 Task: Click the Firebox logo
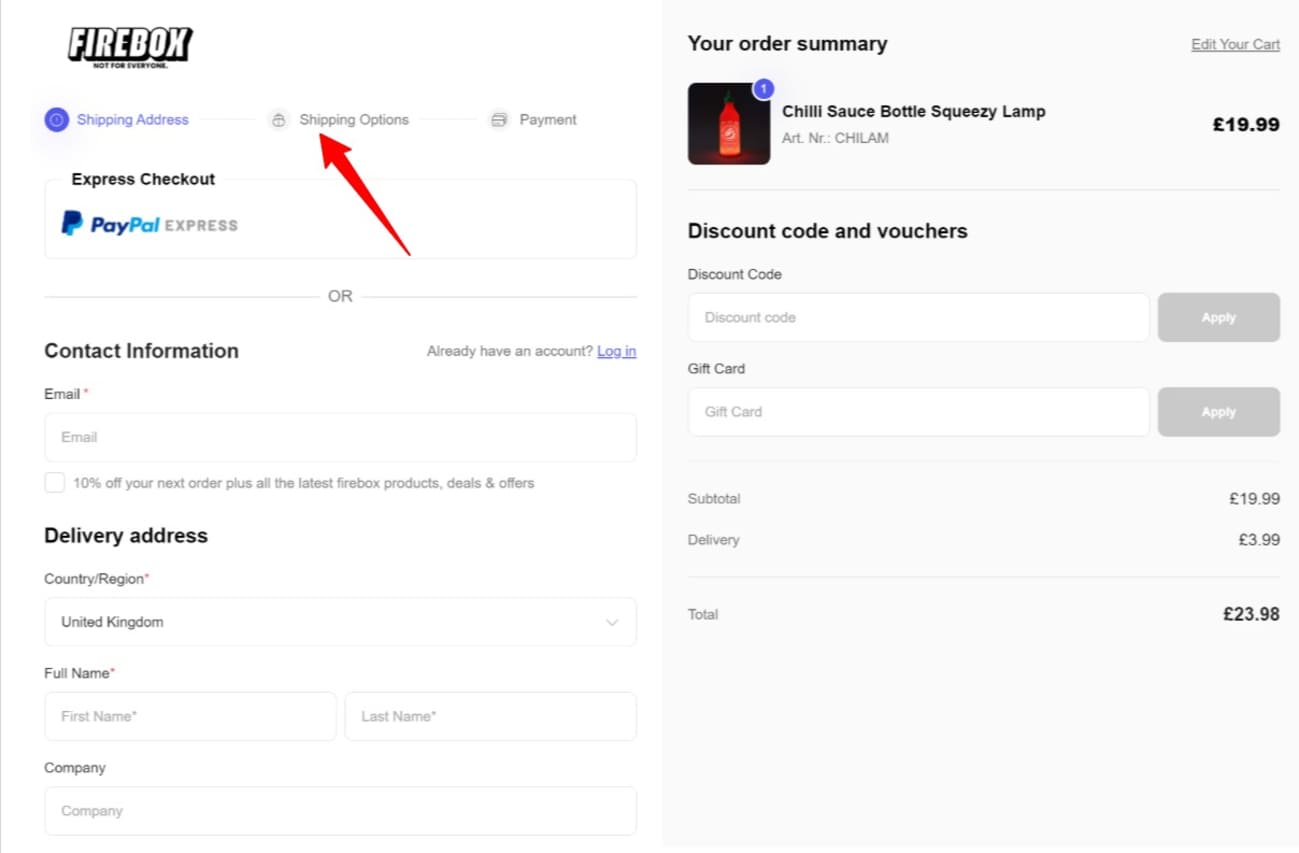pos(129,44)
